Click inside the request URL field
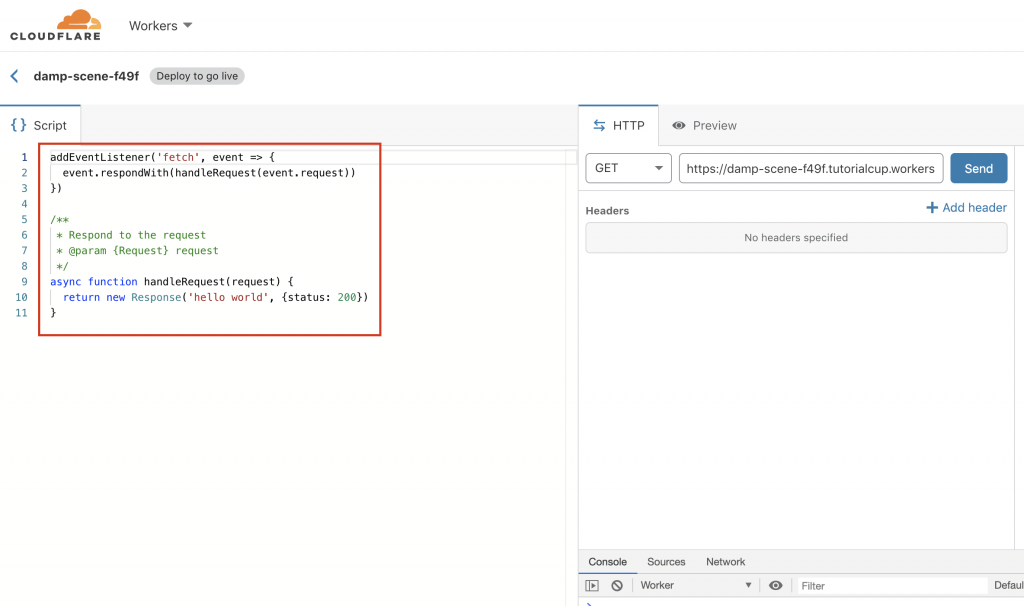The image size is (1024, 606). (x=810, y=168)
